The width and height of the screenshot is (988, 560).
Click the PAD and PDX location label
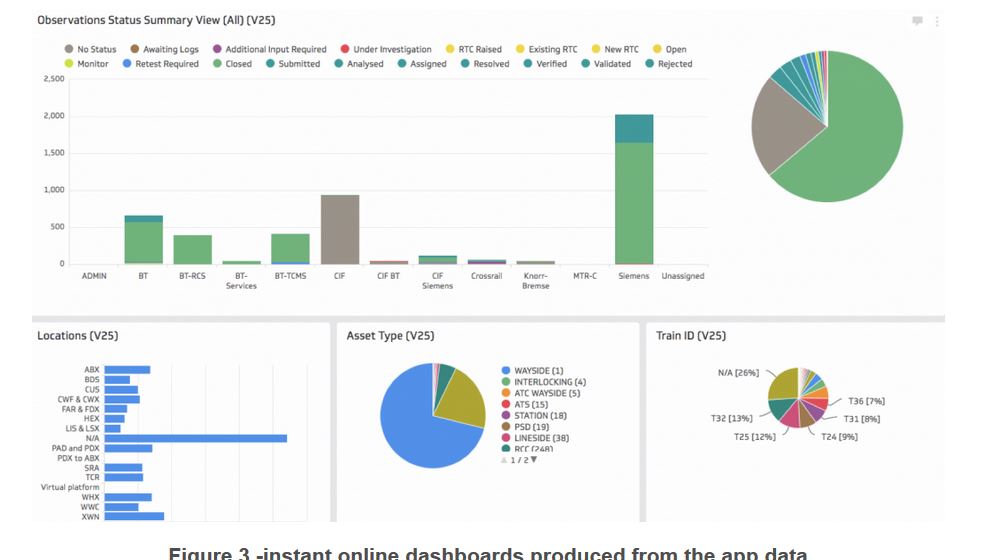(x=76, y=449)
